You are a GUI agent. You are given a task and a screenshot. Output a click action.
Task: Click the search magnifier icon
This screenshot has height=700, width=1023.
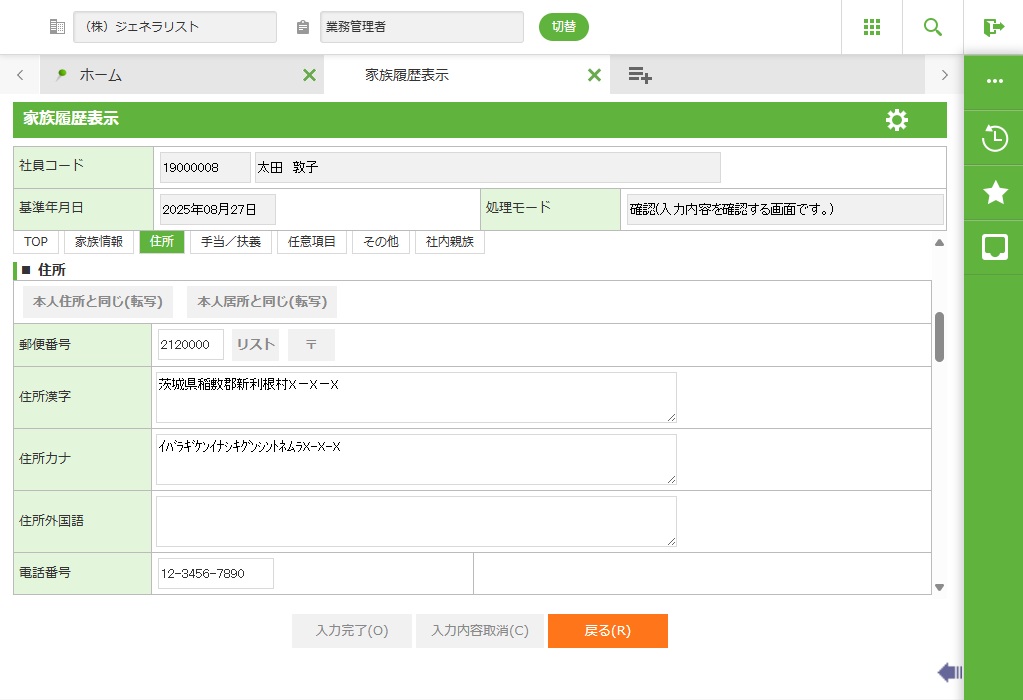(933, 27)
